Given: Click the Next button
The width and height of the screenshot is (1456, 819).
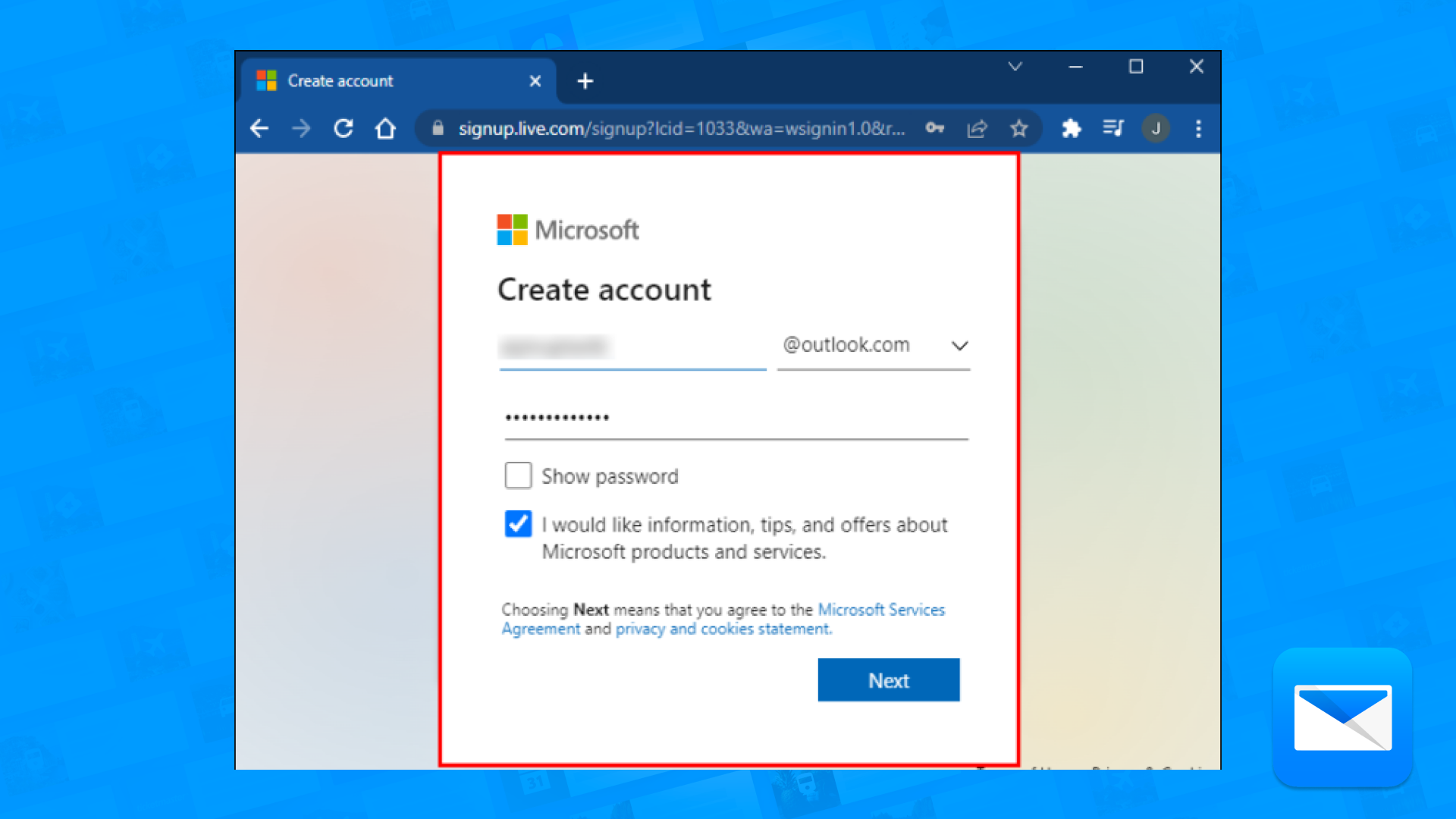Looking at the screenshot, I should 888,680.
